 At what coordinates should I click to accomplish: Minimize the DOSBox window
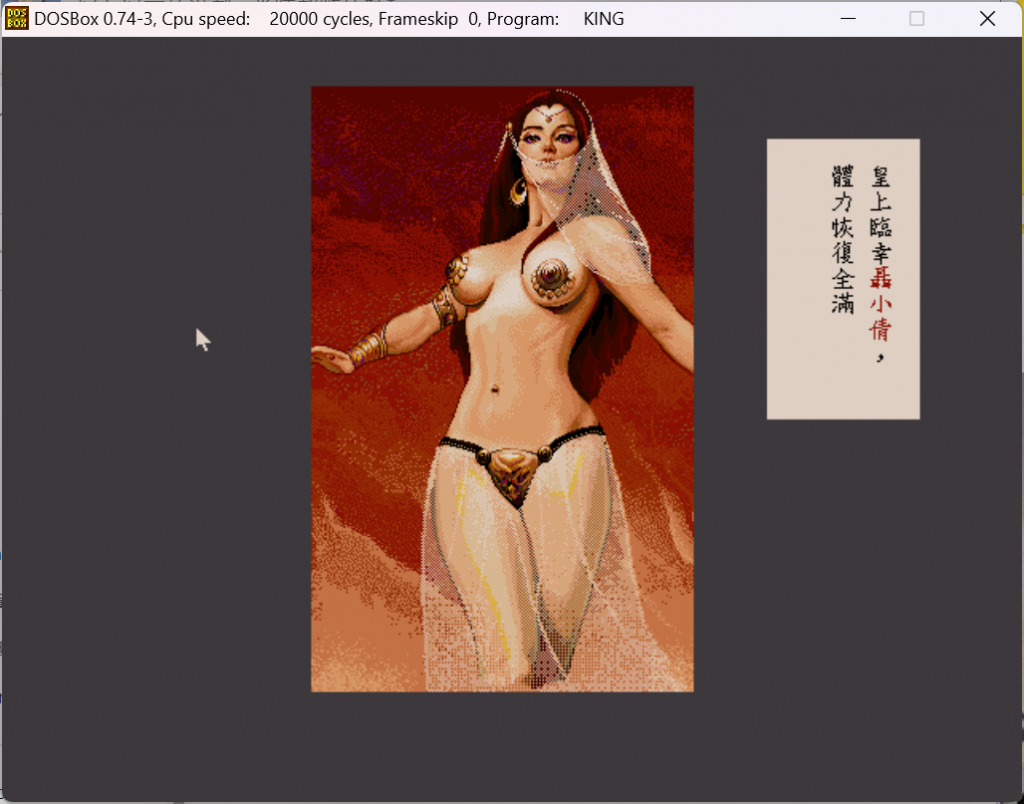848,19
